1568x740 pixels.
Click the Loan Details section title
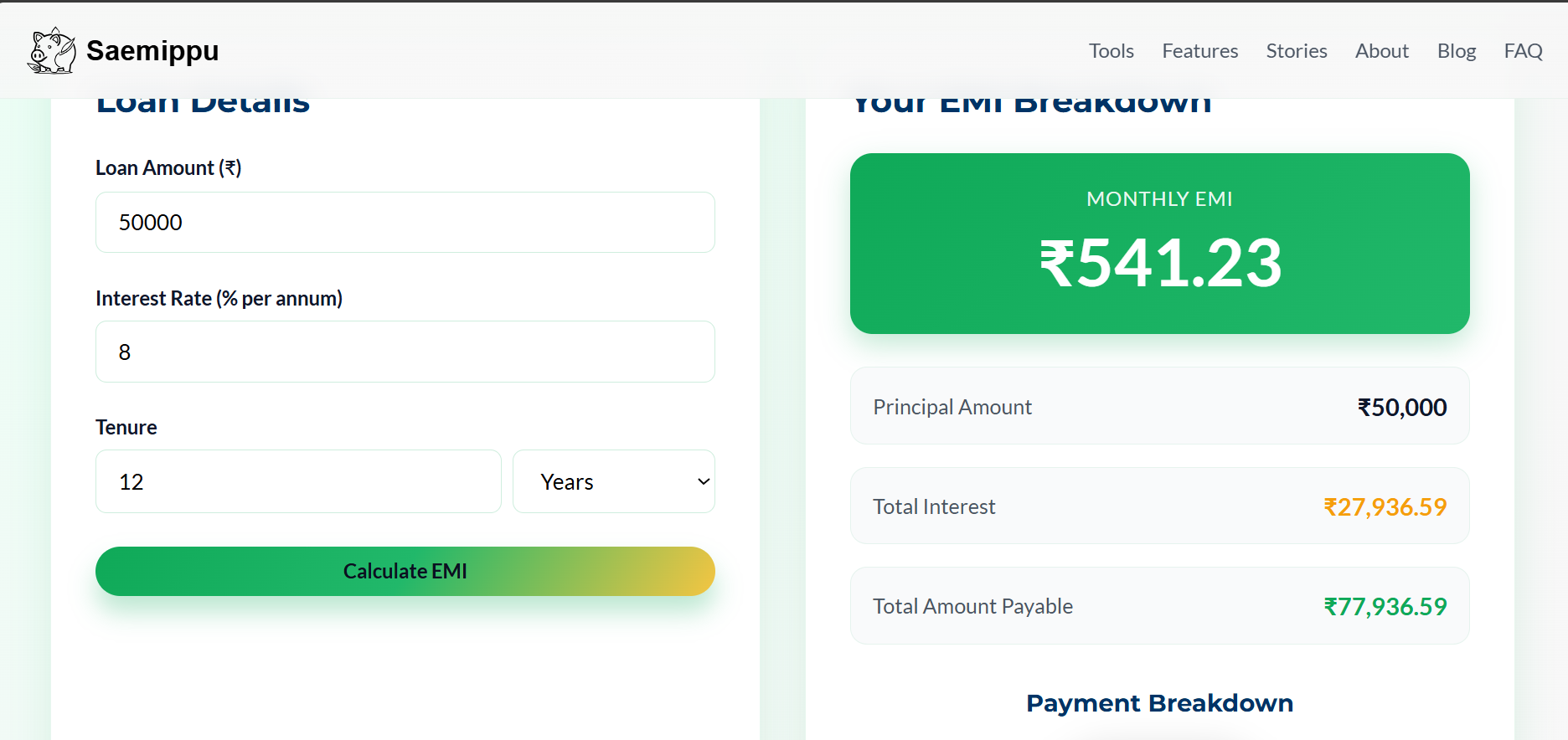(x=203, y=100)
